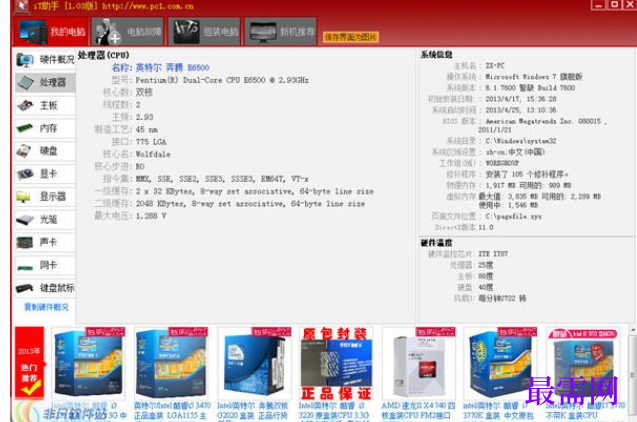Click the fan speed value 每分钟2722 转

pyautogui.click(x=503, y=298)
